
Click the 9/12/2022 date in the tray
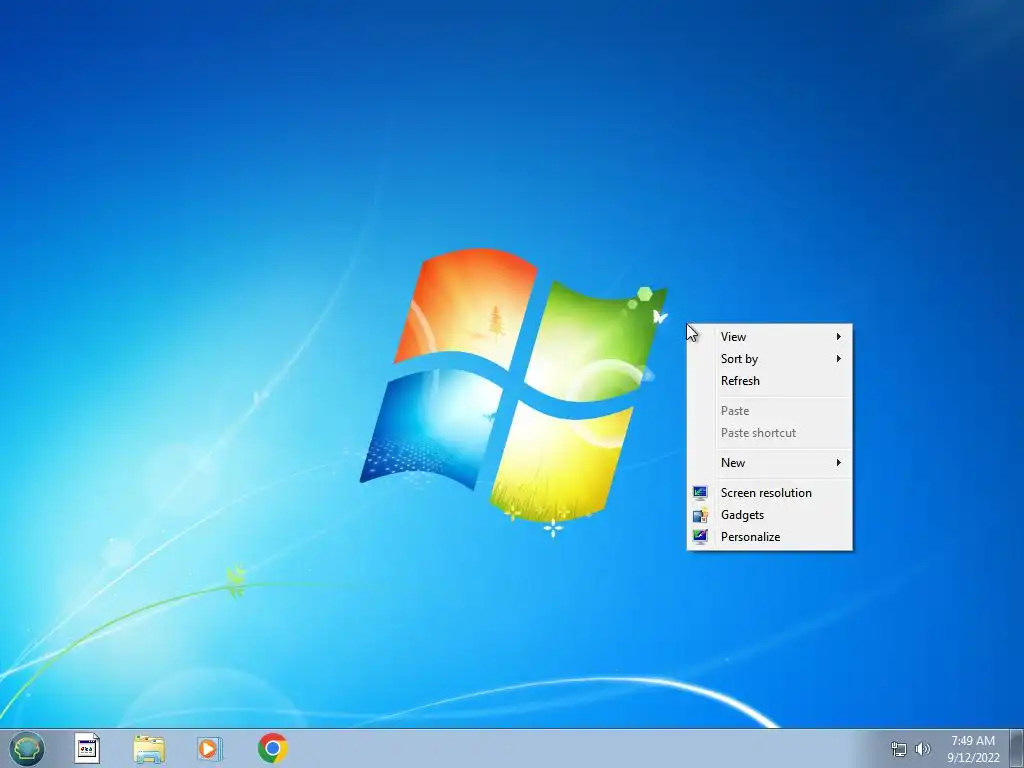pos(974,758)
